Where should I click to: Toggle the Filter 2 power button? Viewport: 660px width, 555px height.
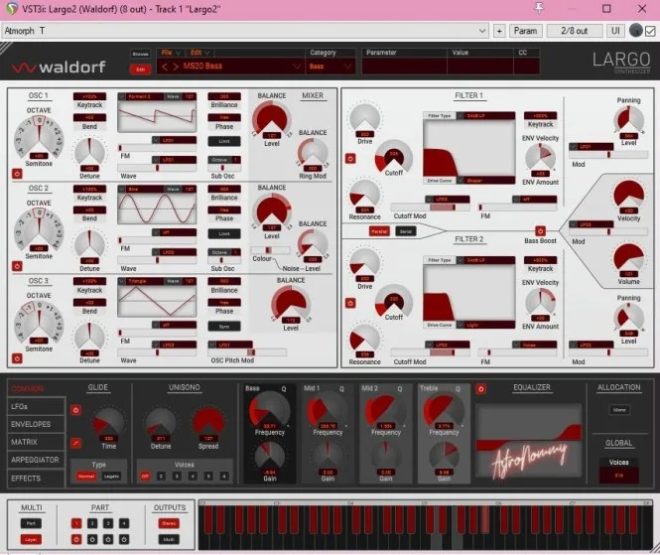[350, 303]
